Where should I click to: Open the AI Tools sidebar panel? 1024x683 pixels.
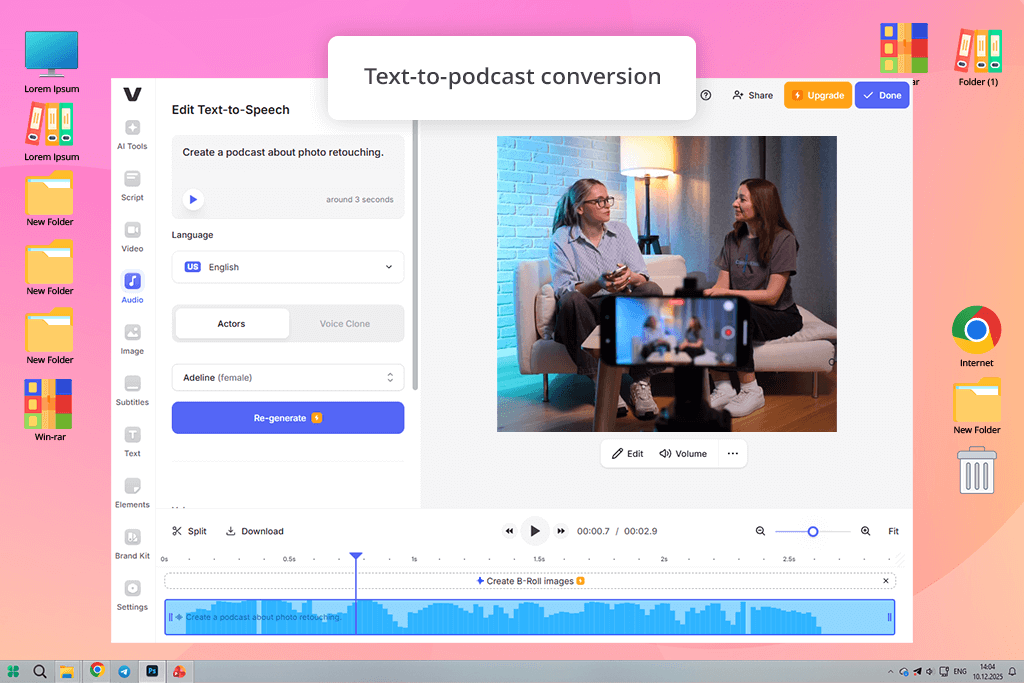(x=132, y=135)
